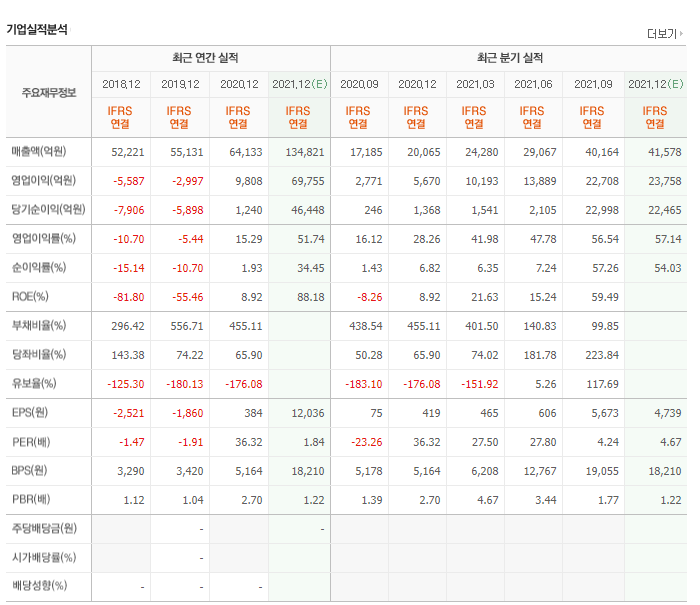Image resolution: width=700 pixels, height=605 pixels.
Task: Click BPS value 19,055
Action: [x=602, y=471]
